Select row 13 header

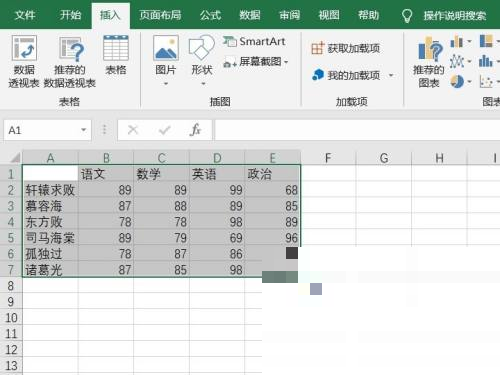click(11, 366)
